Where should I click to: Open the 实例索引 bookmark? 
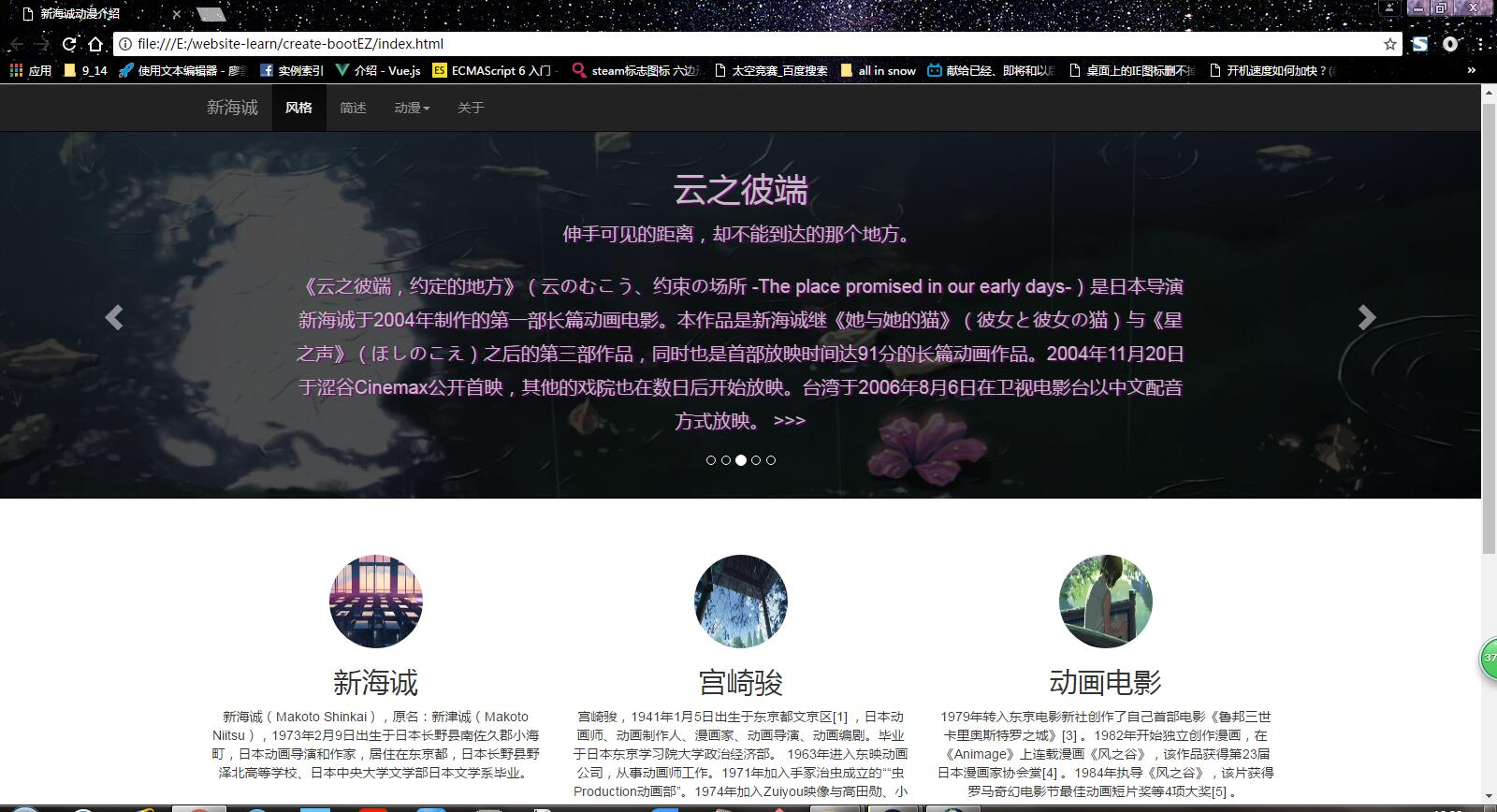pyautogui.click(x=292, y=70)
